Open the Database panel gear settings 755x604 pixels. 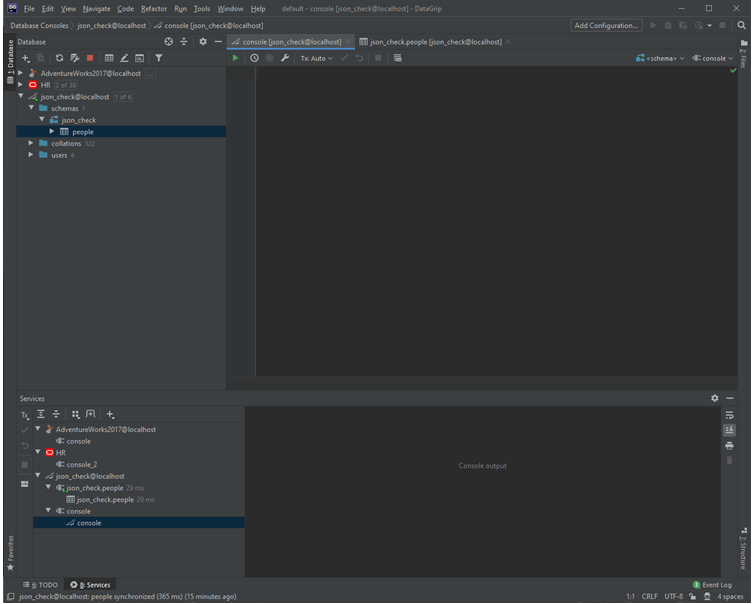pos(203,42)
